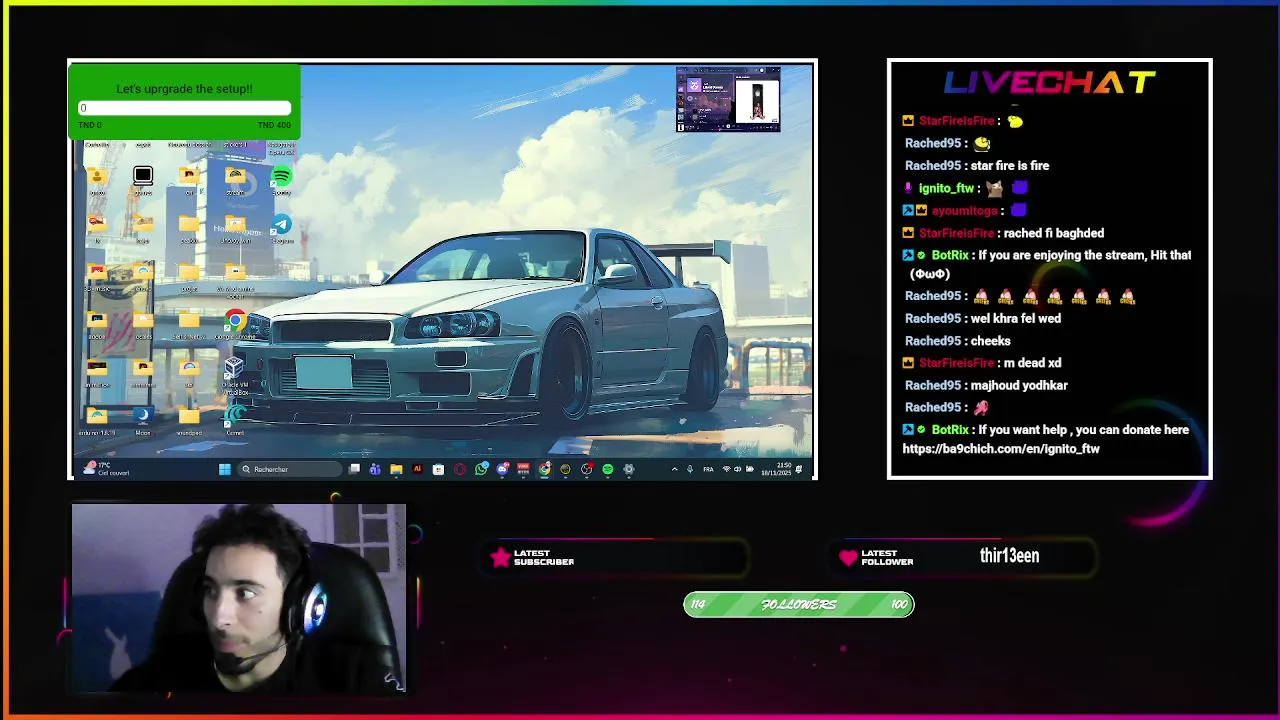Image resolution: width=1280 pixels, height=720 pixels.
Task: Open the Windows Start menu
Action: (x=225, y=469)
